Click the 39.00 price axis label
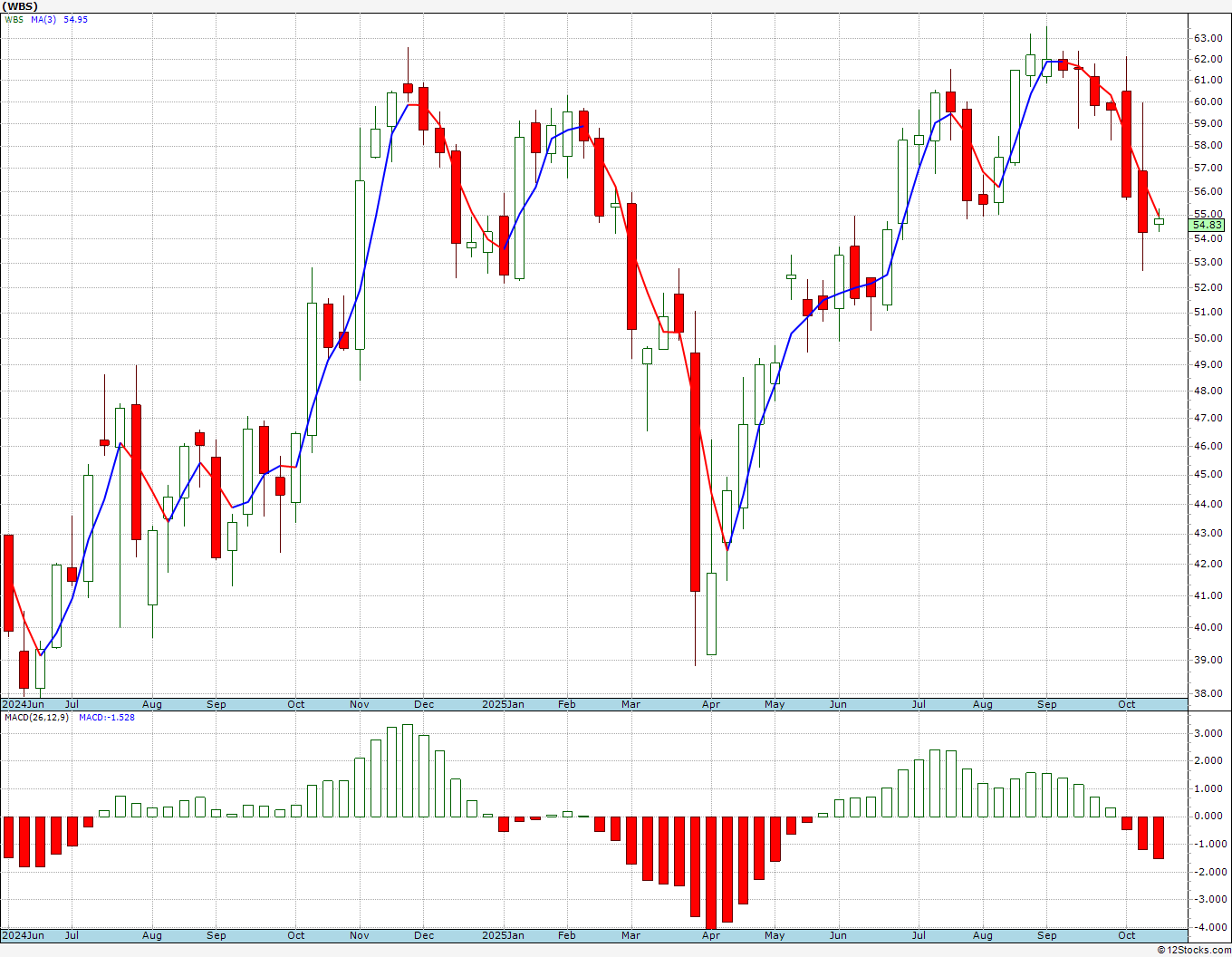 tap(1208, 660)
